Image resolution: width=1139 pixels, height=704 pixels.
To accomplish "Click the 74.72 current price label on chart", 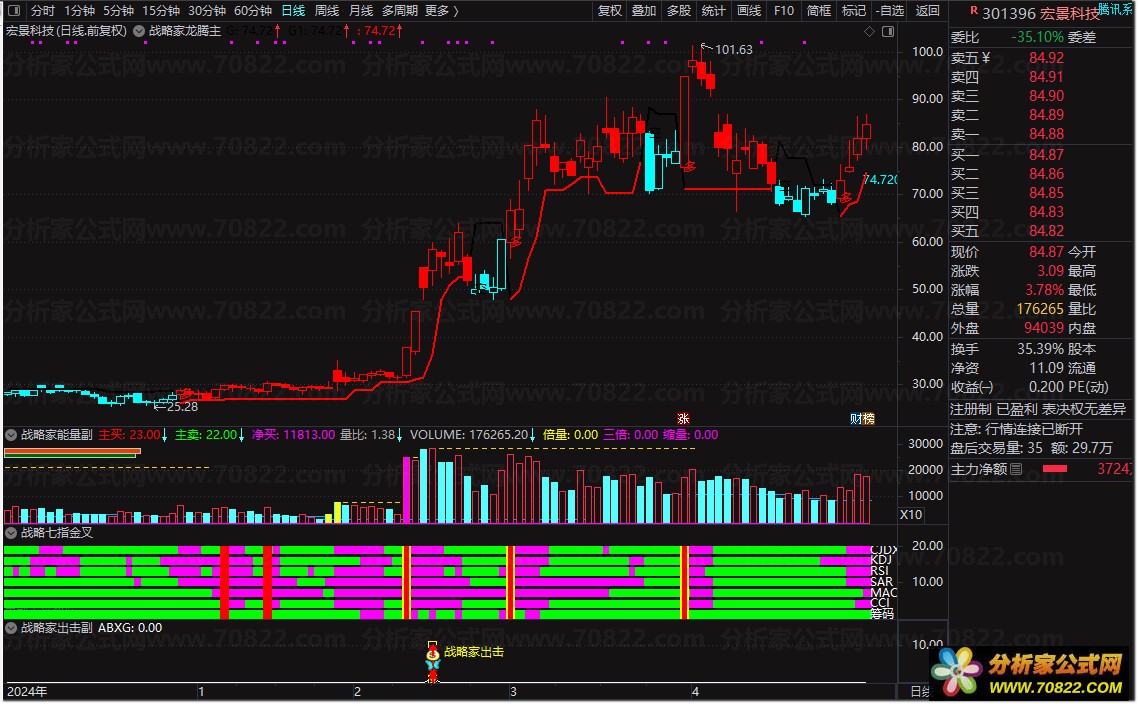I will pyautogui.click(x=881, y=179).
